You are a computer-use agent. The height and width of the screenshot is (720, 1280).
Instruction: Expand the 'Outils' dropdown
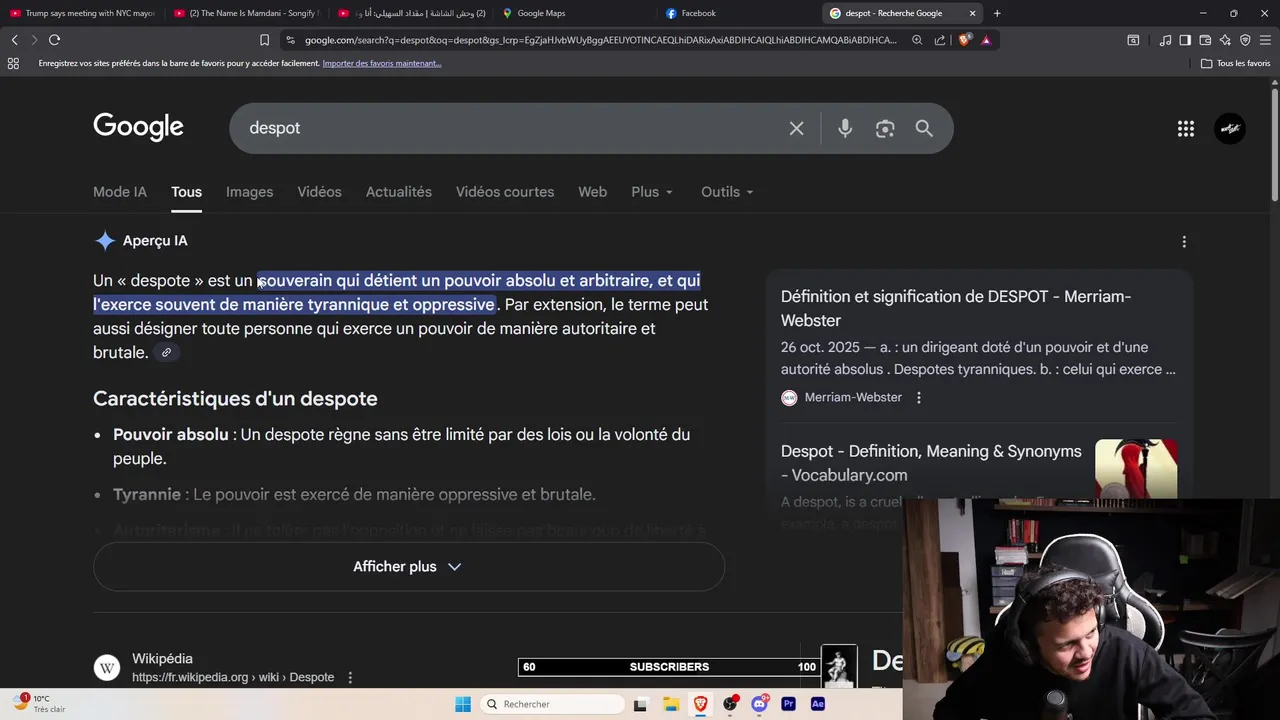[727, 192]
